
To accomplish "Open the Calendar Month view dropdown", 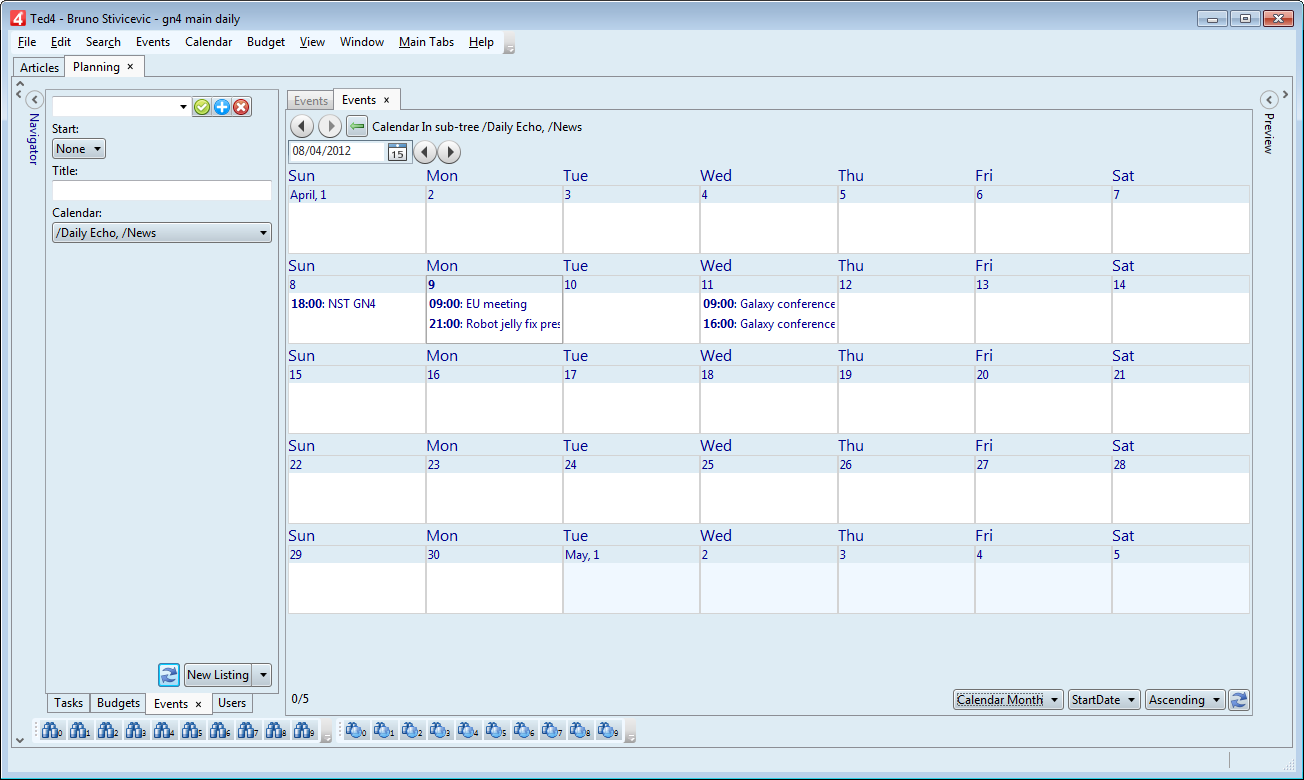I will tap(1008, 700).
